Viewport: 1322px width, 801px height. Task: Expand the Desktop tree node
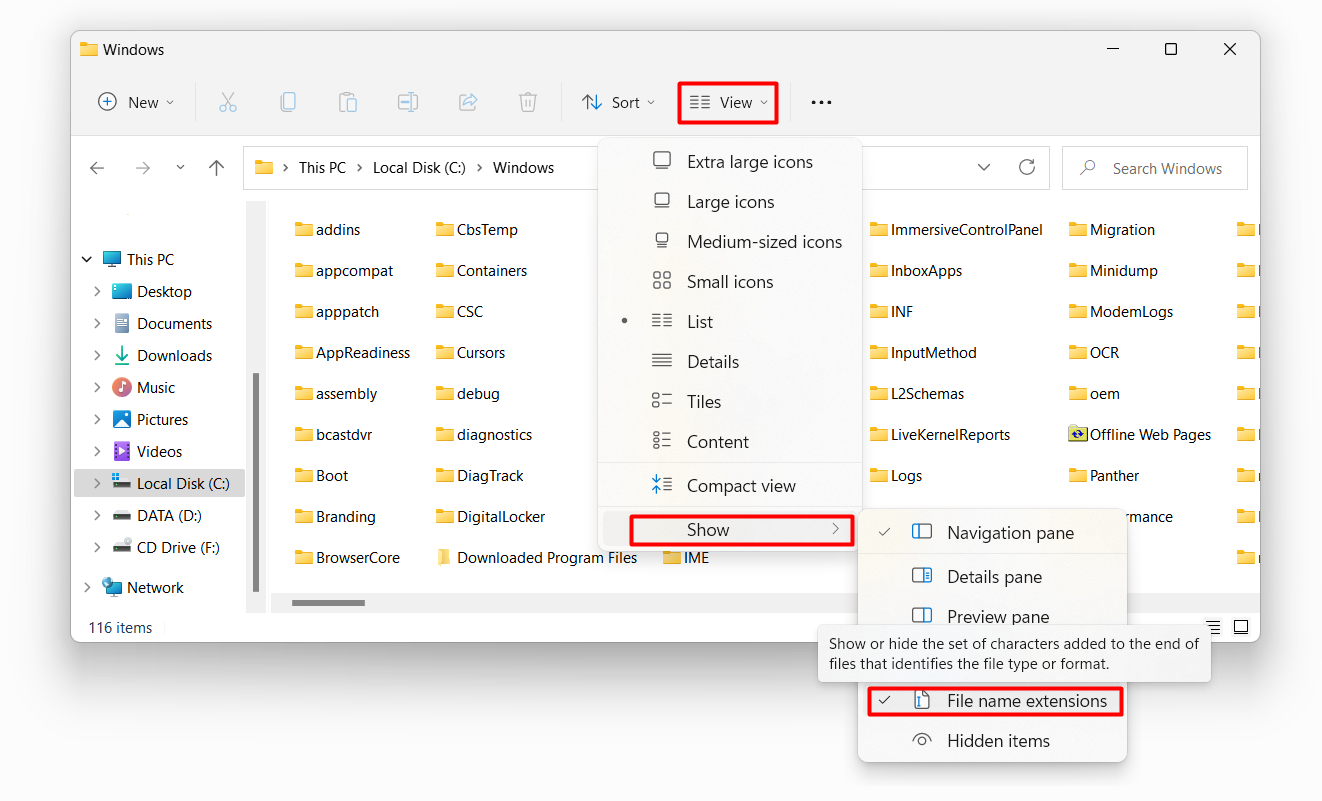tap(97, 291)
